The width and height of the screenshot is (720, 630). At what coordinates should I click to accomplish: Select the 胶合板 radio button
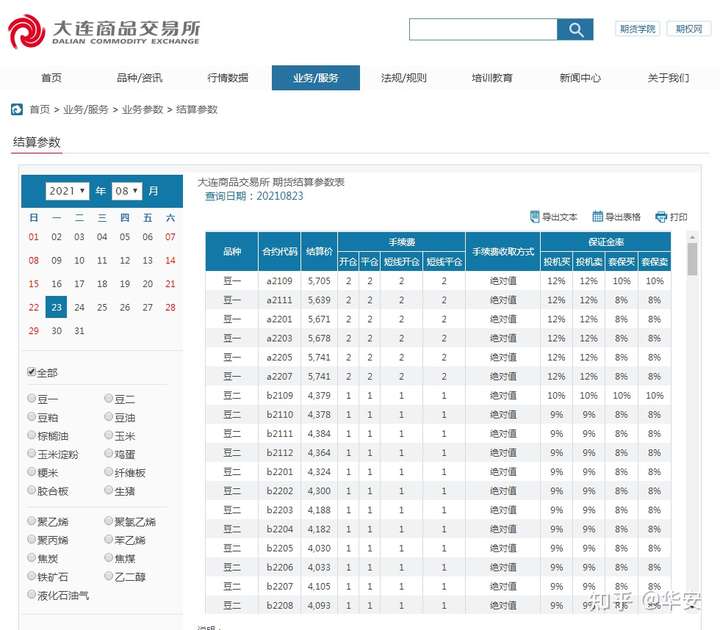[31, 490]
